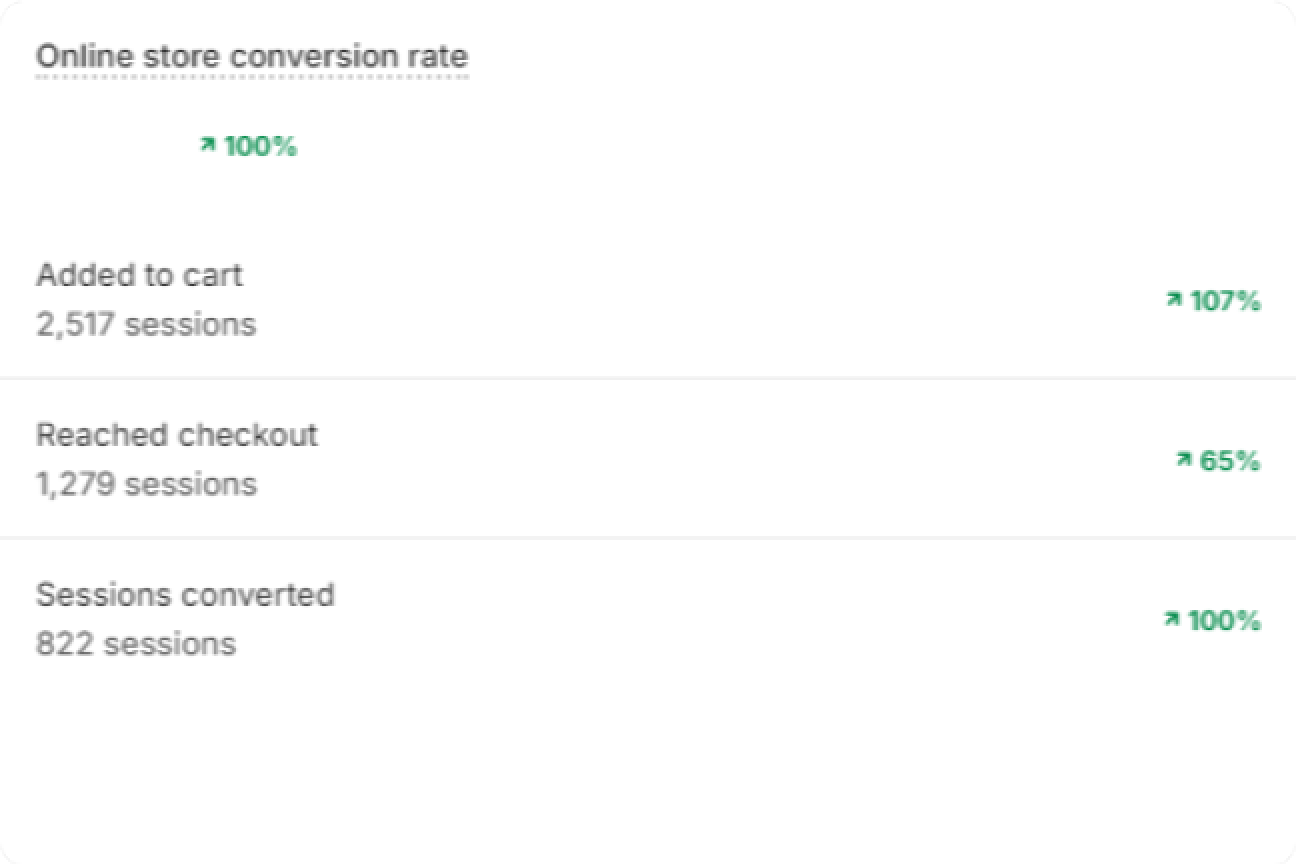Click the upward arrow icon next to 65%
The width and height of the screenshot is (1296, 864).
(1184, 460)
